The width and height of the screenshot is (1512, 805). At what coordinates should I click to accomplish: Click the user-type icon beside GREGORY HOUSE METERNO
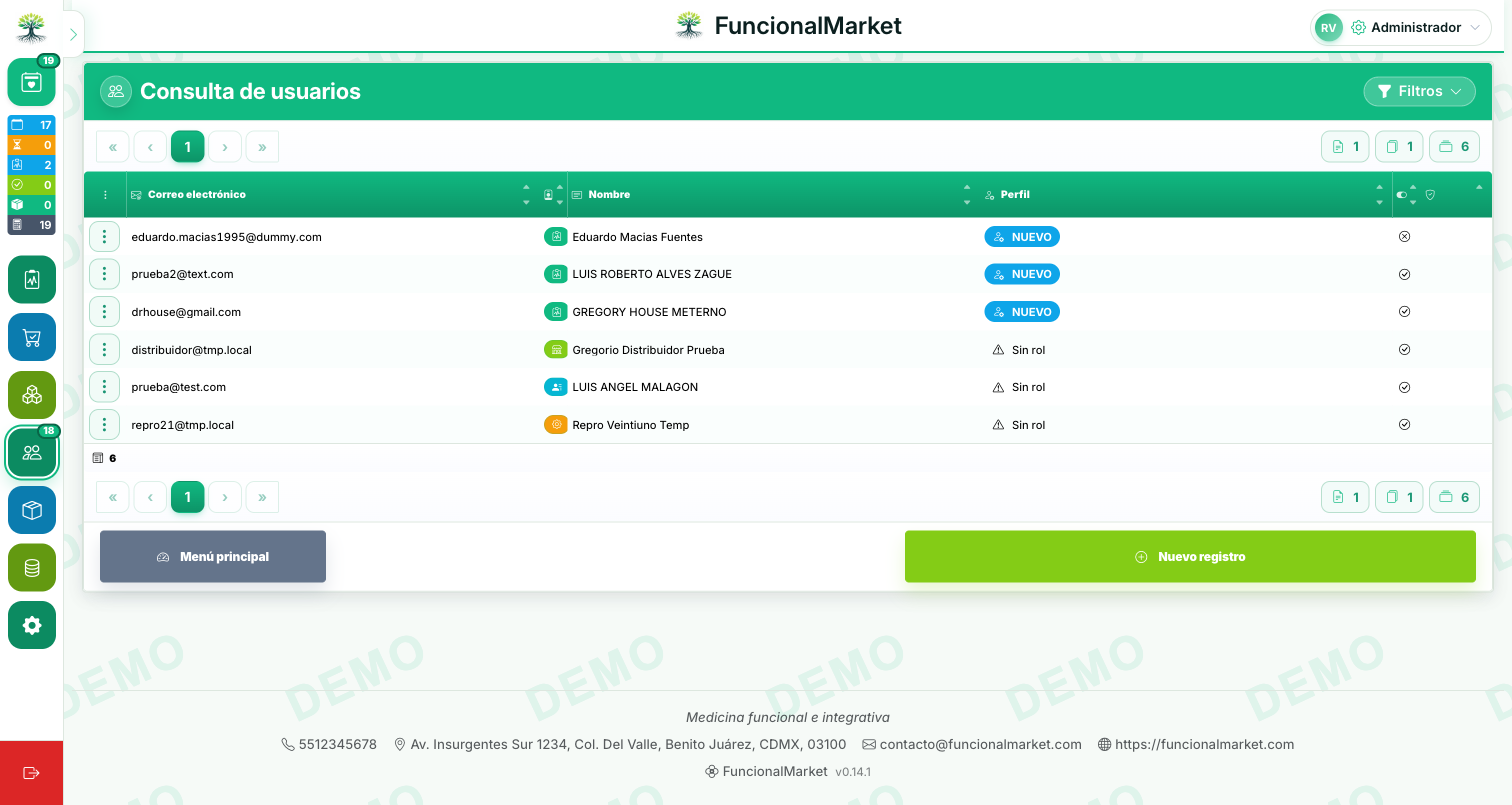555,312
